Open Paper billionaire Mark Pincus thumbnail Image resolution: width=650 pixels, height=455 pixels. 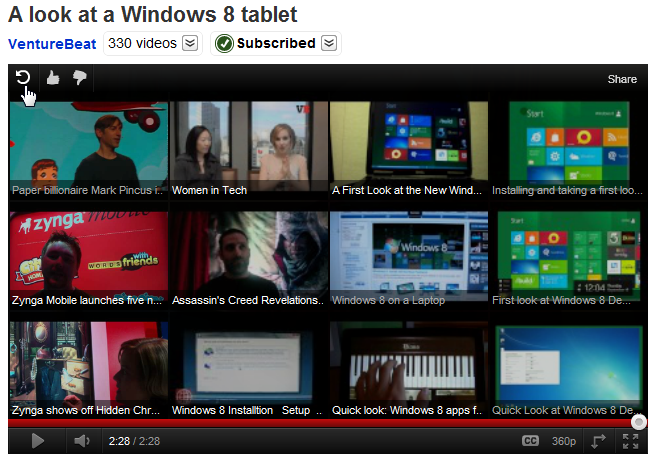pos(89,150)
